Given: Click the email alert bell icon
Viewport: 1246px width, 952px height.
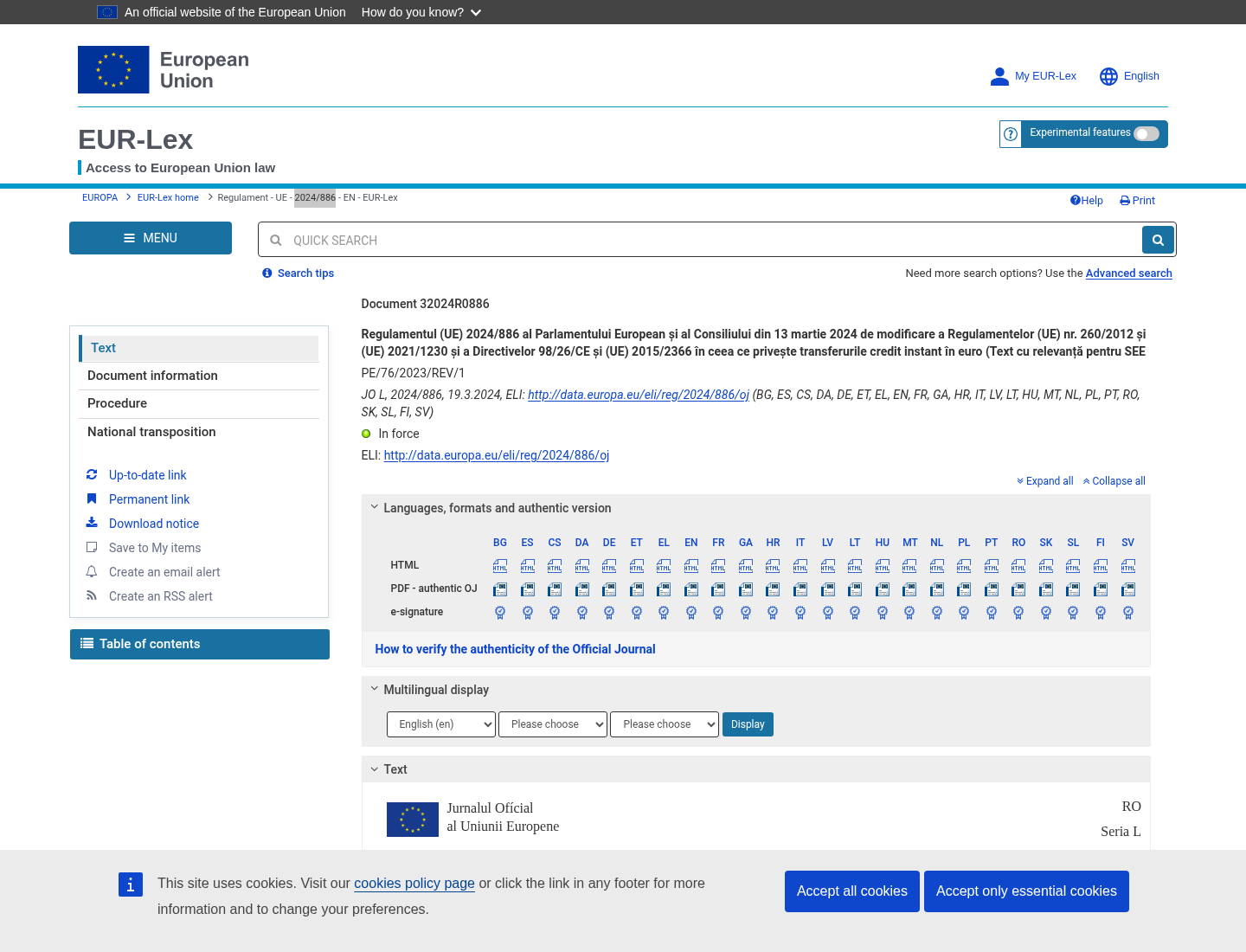Looking at the screenshot, I should 92,571.
